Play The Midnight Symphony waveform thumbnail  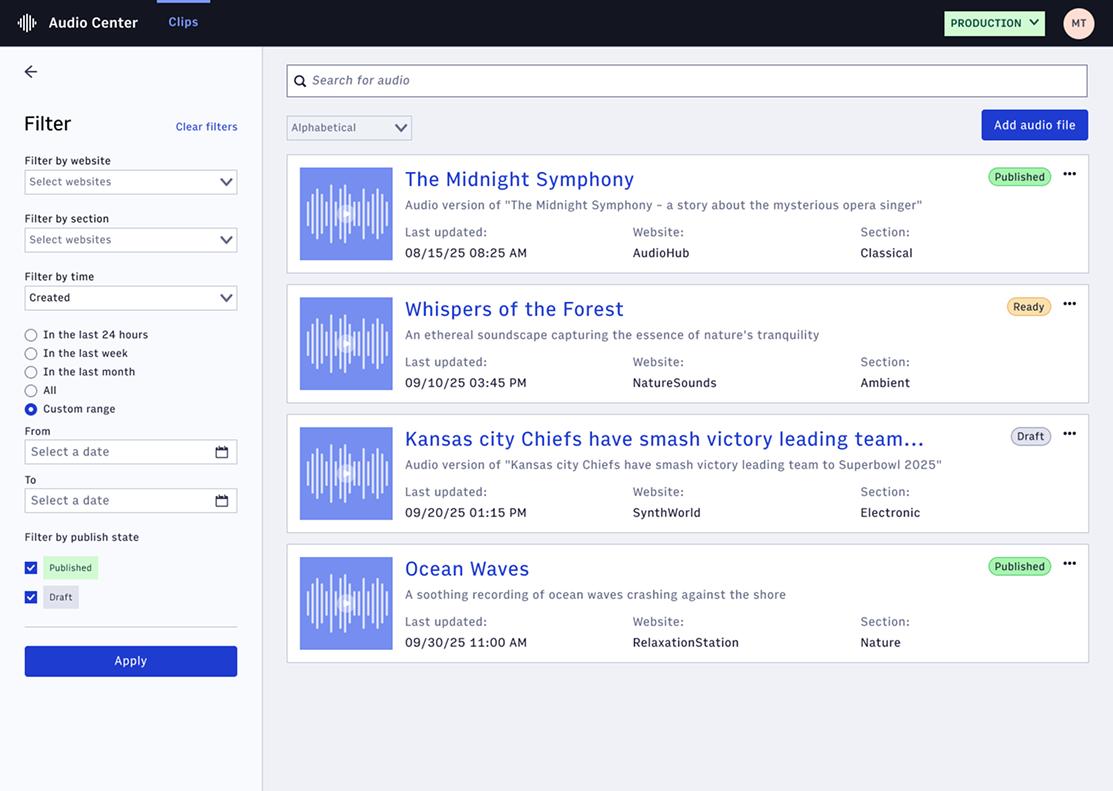[346, 214]
